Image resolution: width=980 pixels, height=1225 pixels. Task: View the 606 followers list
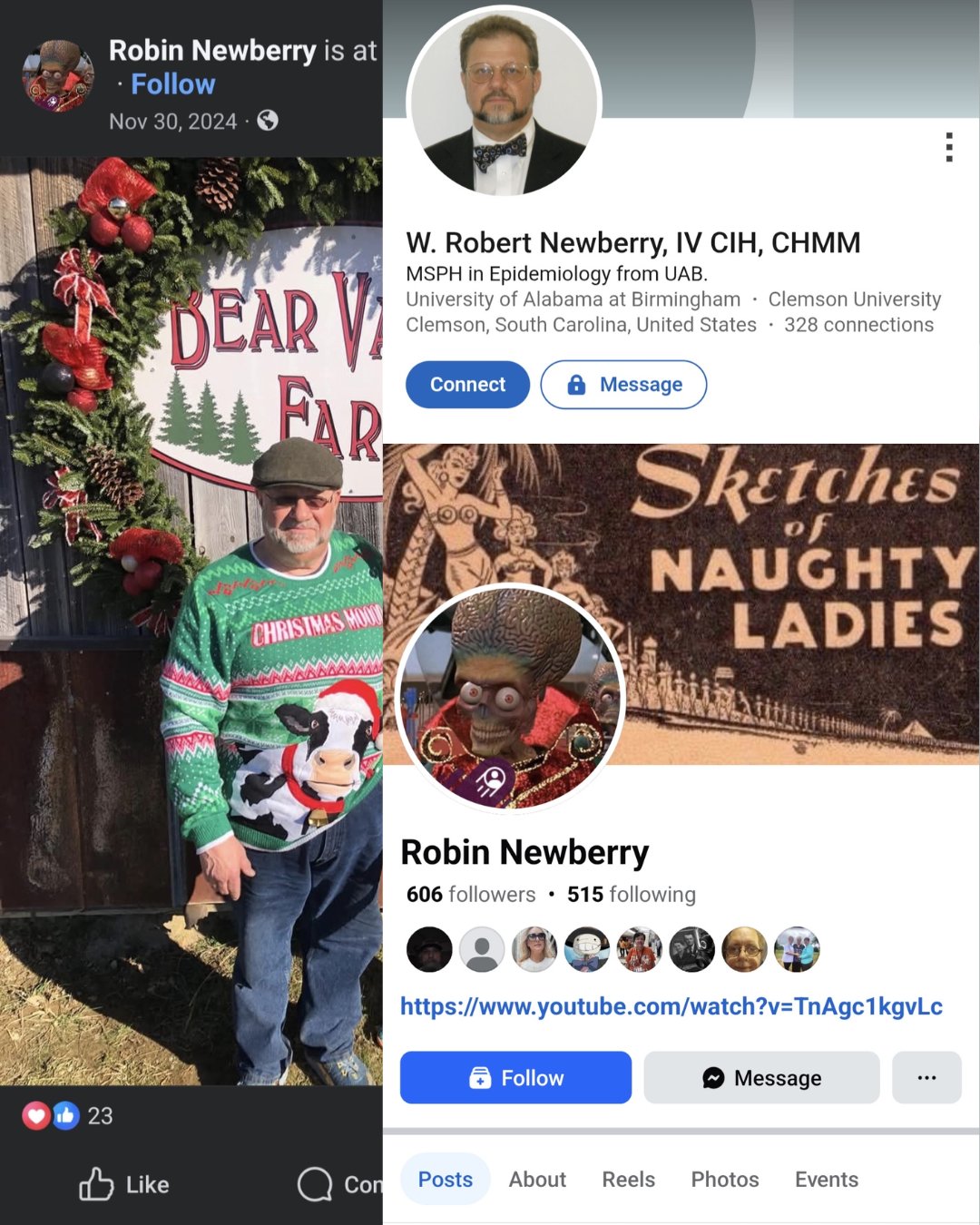tap(471, 895)
